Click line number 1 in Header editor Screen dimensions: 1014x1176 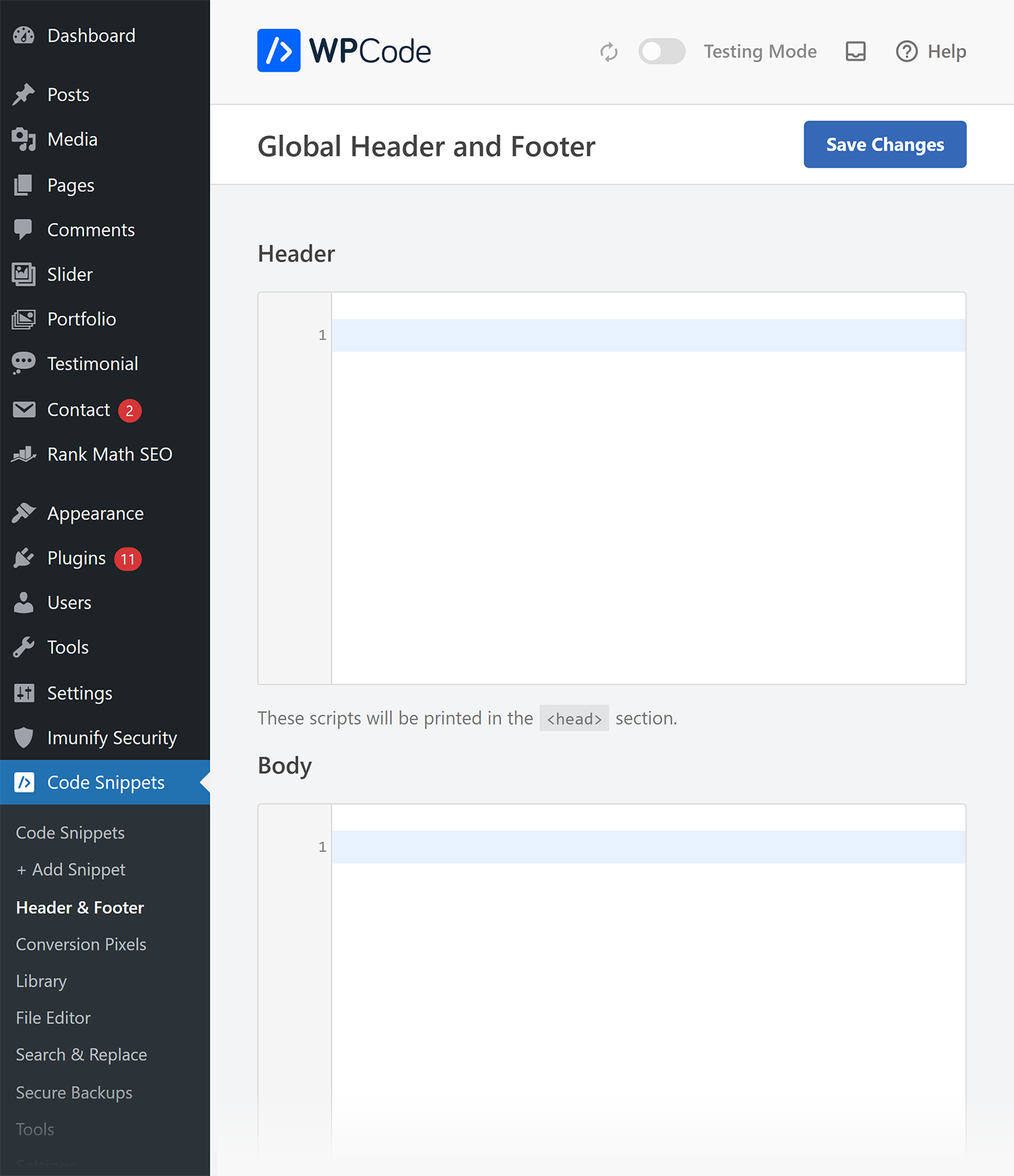click(x=322, y=335)
